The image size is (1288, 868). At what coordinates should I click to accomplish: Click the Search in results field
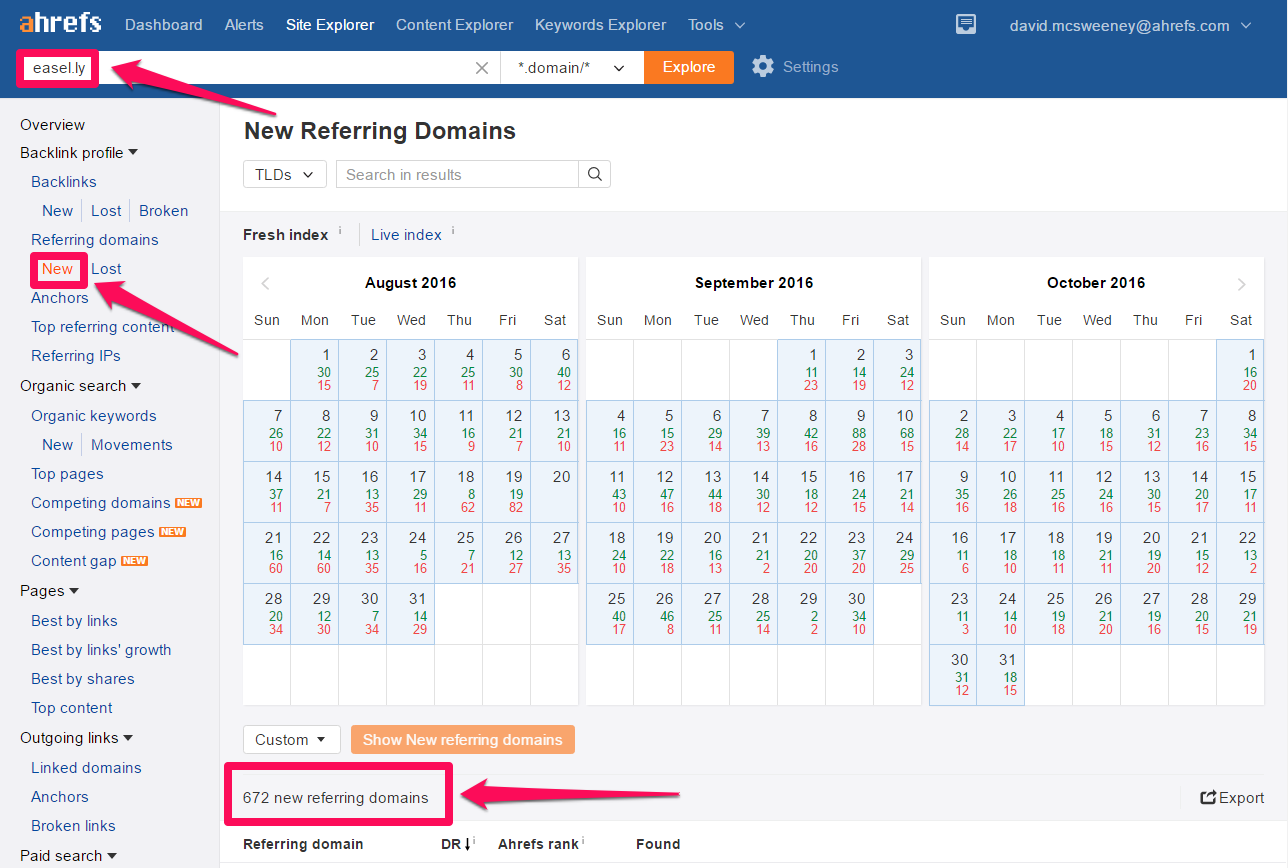click(x=458, y=174)
